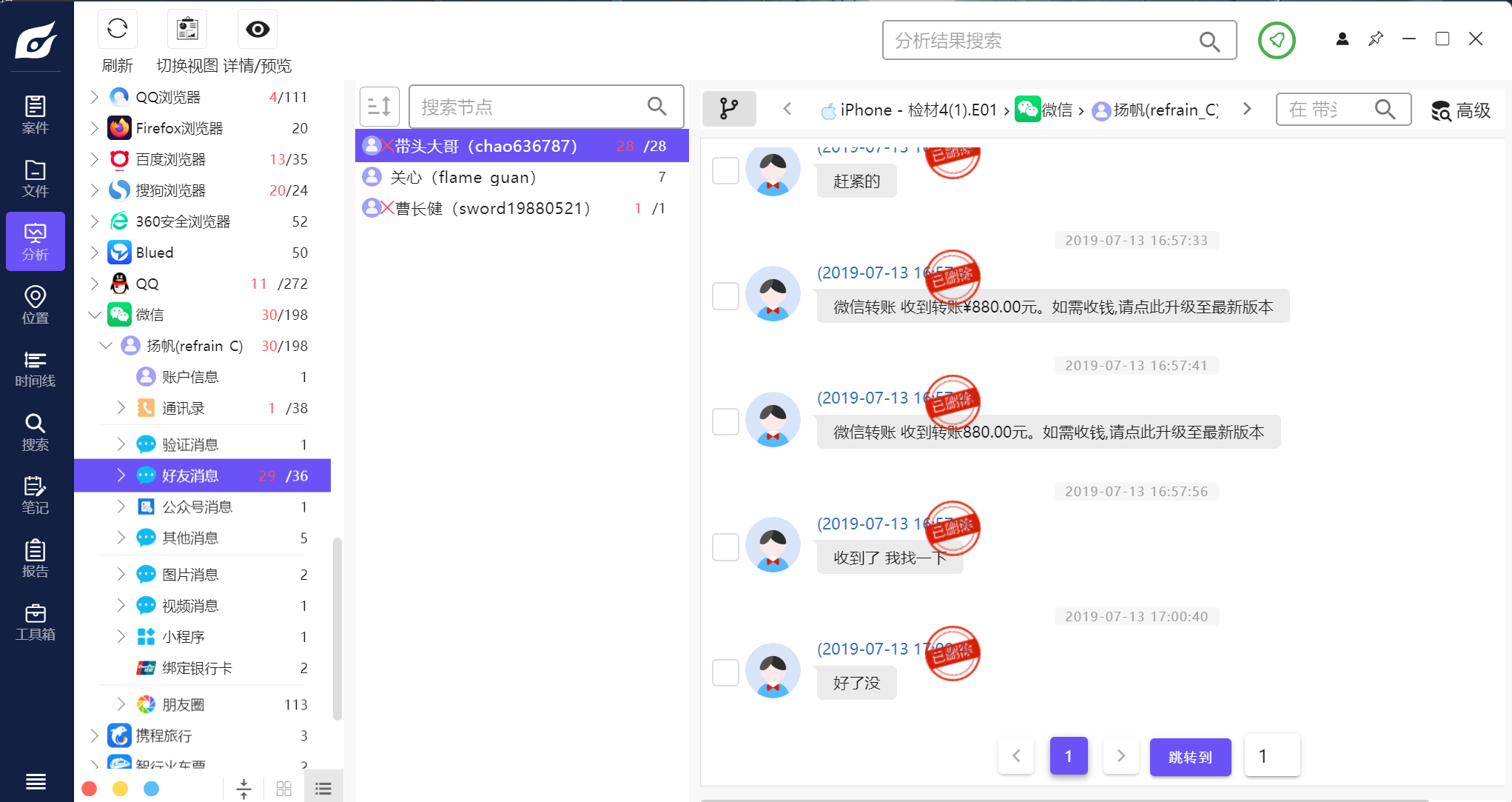Tick the checkbox beside 好了没 message
The height and width of the screenshot is (802, 1512).
pos(725,672)
